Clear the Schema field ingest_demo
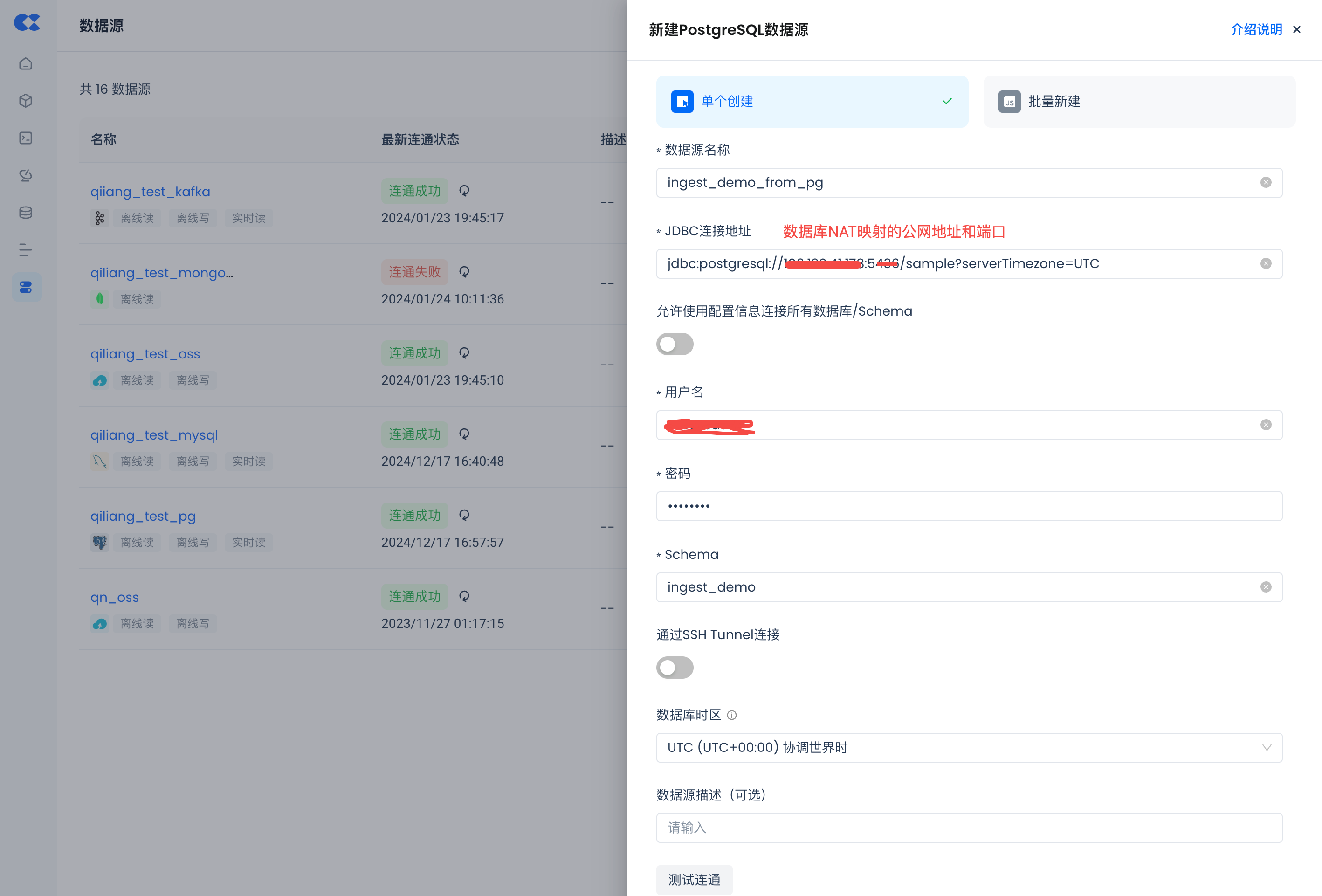The image size is (1322, 896). (1265, 587)
